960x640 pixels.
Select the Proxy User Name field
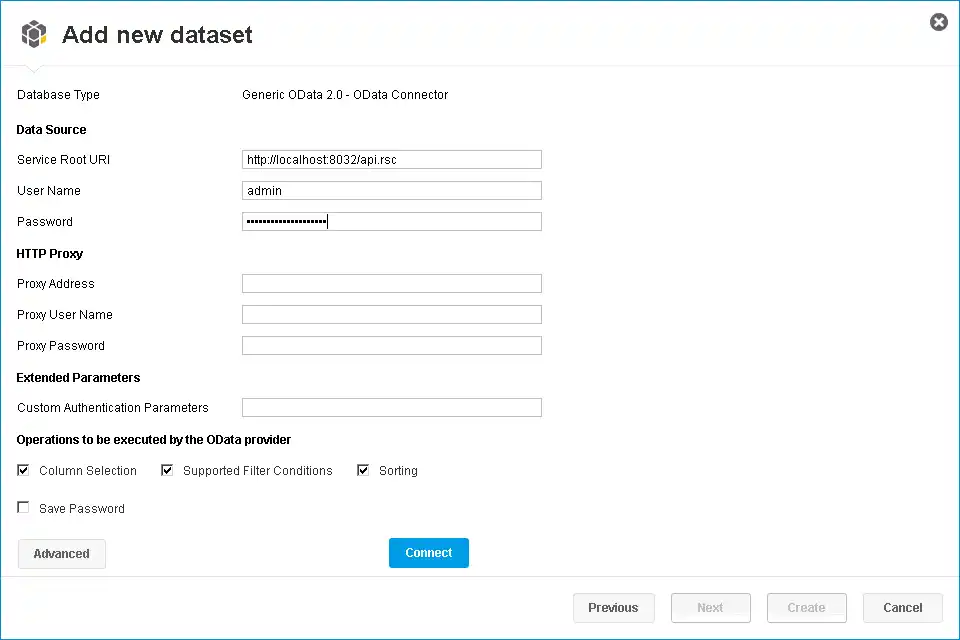391,314
